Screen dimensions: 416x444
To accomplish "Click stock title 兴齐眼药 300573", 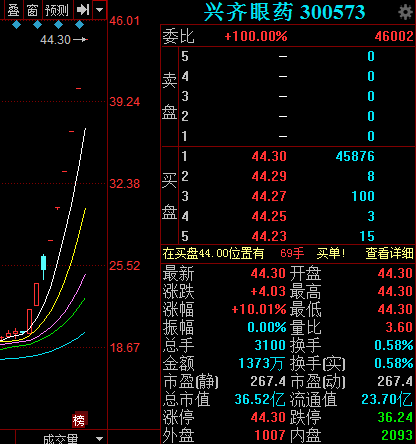I will click(x=284, y=12).
